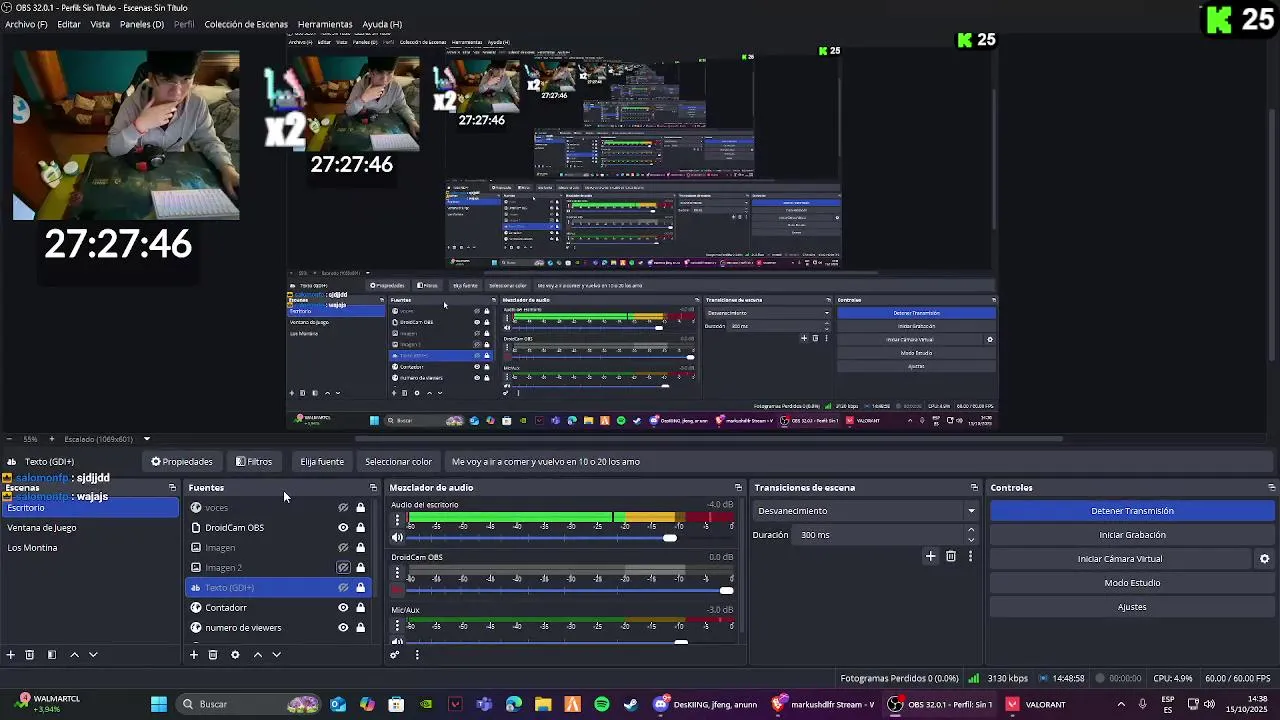The height and width of the screenshot is (720, 1280).
Task: Open the options dots for the DroidCam OBS audio
Action: (397, 573)
